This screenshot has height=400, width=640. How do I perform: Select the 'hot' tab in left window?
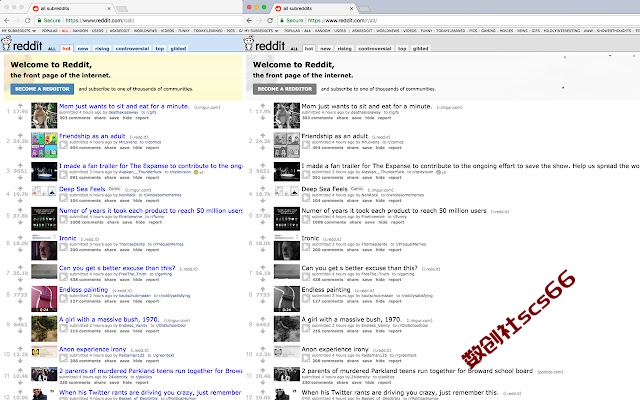[x=66, y=48]
